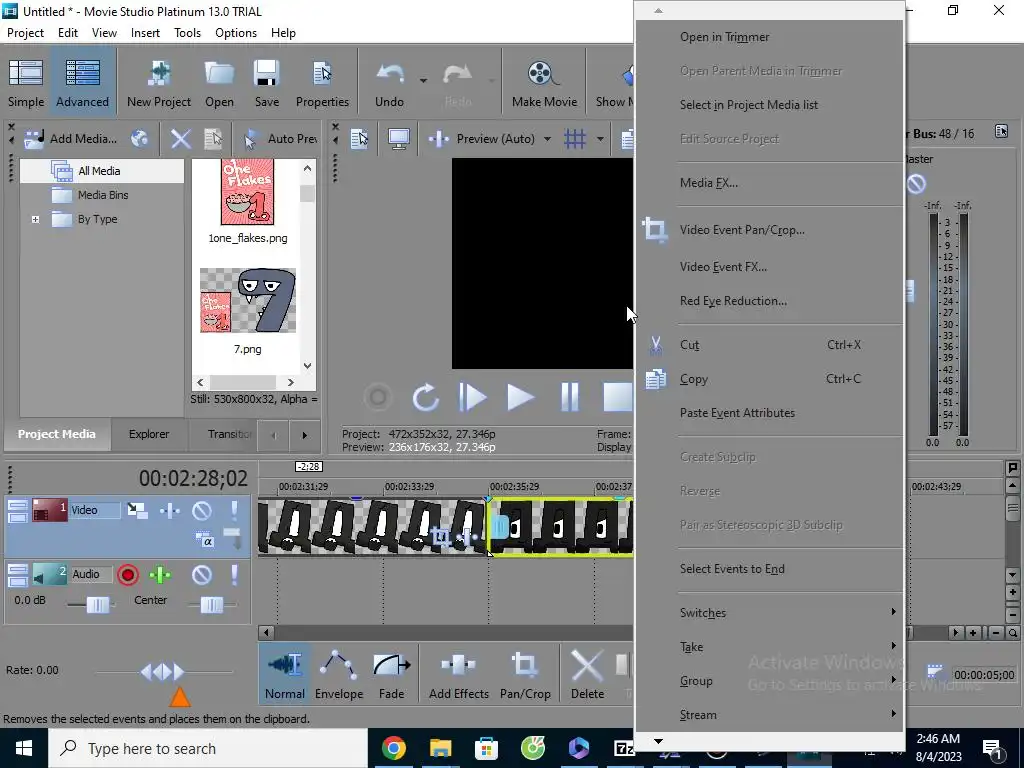Screen dimensions: 1024x768
Task: Expand the overlays grid dropdown arrow
Action: tap(600, 138)
